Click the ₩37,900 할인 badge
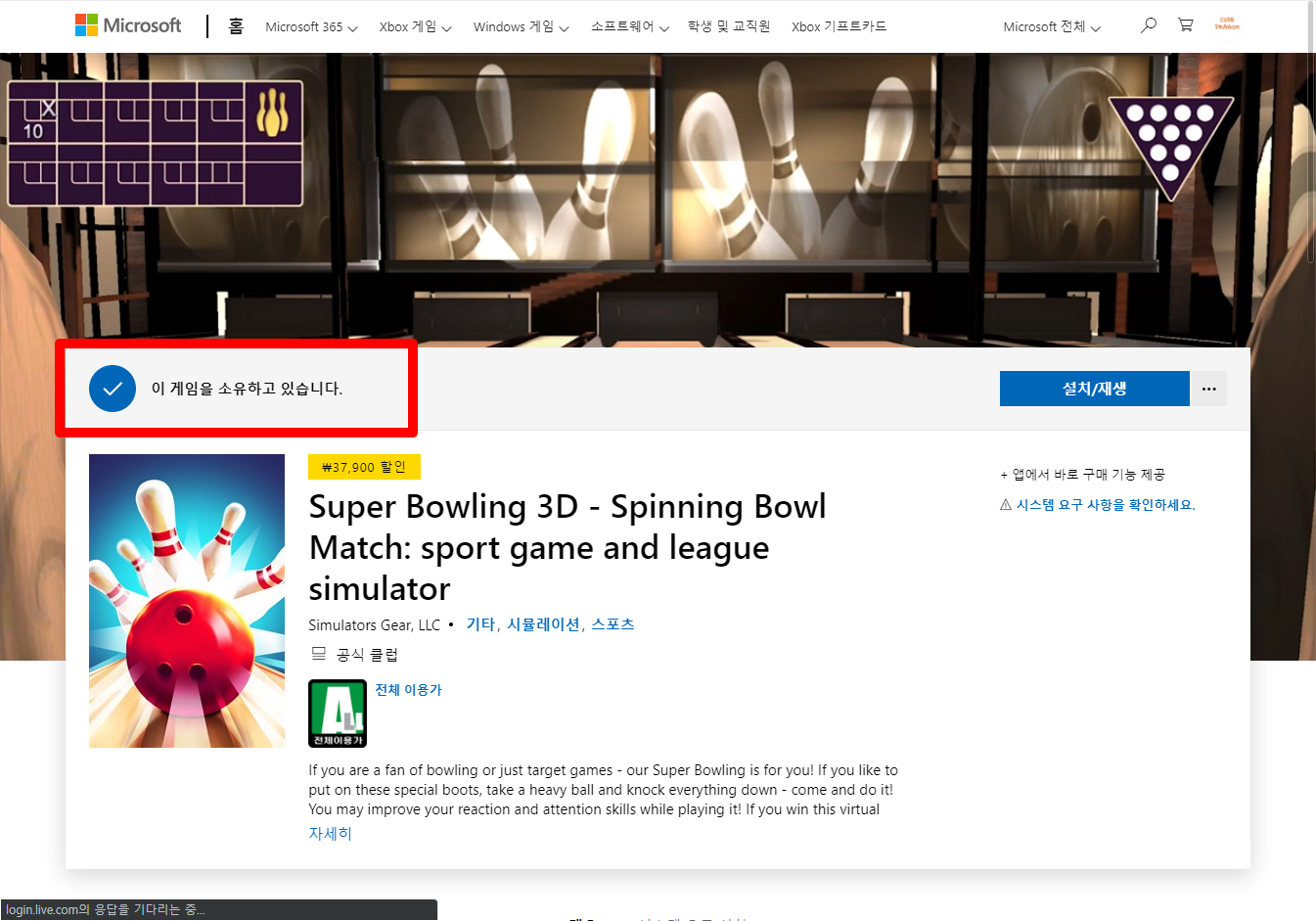Image resolution: width=1316 pixels, height=921 pixels. point(364,467)
